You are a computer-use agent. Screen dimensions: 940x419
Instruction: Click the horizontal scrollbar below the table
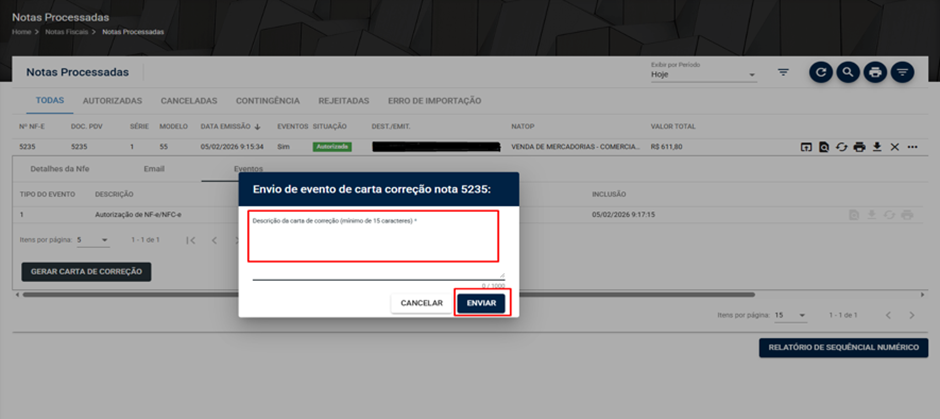388,294
